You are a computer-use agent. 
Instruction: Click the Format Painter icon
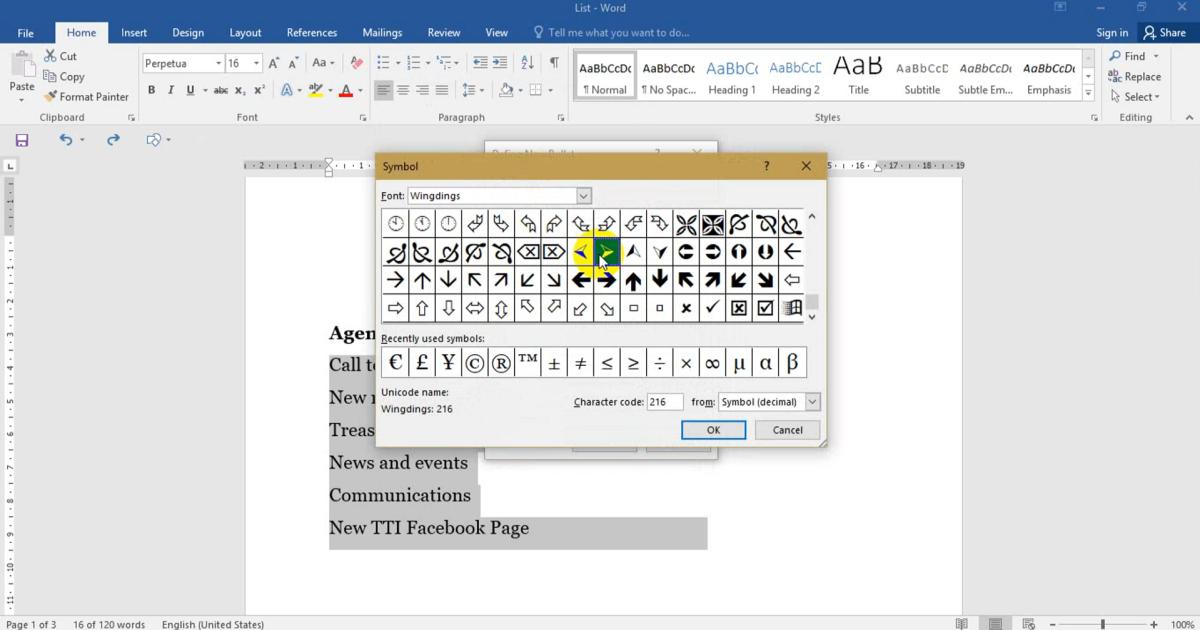[50, 97]
